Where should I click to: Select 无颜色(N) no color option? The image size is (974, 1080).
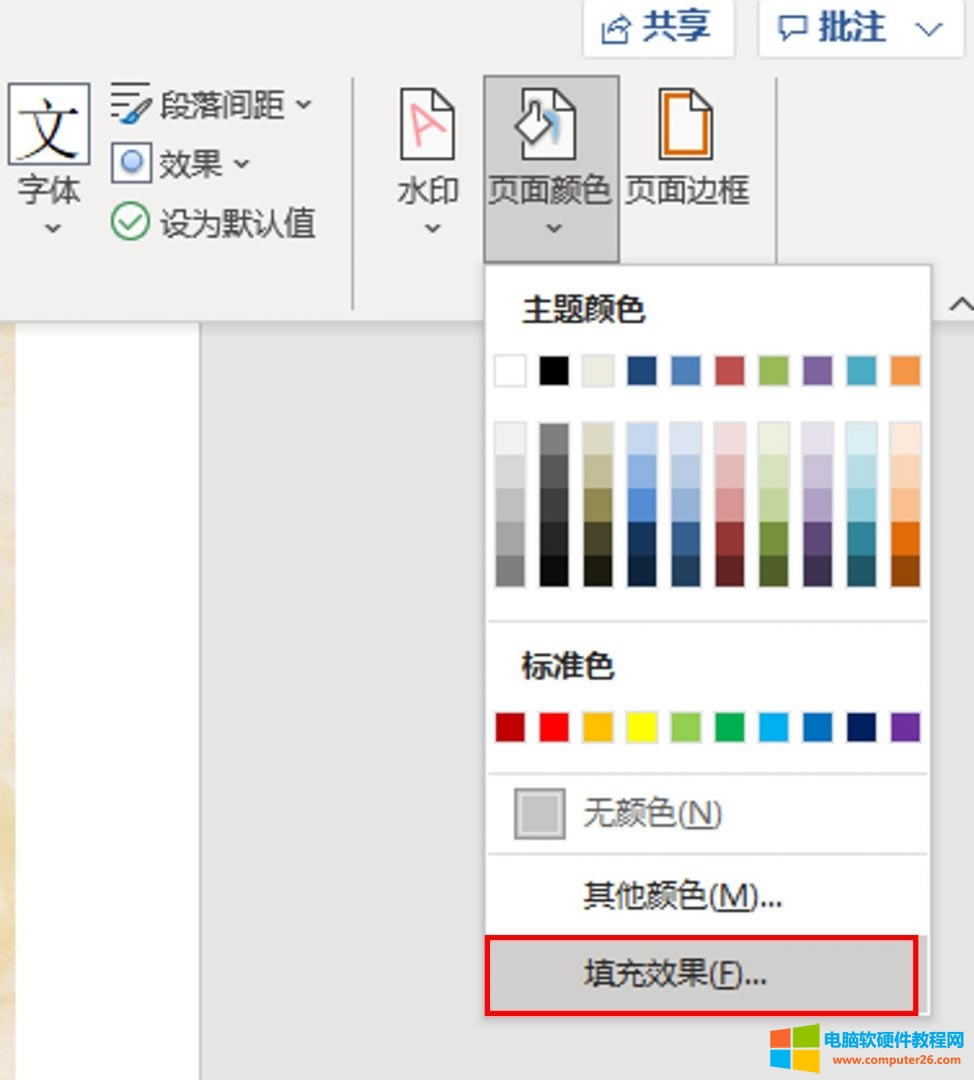pyautogui.click(x=707, y=813)
